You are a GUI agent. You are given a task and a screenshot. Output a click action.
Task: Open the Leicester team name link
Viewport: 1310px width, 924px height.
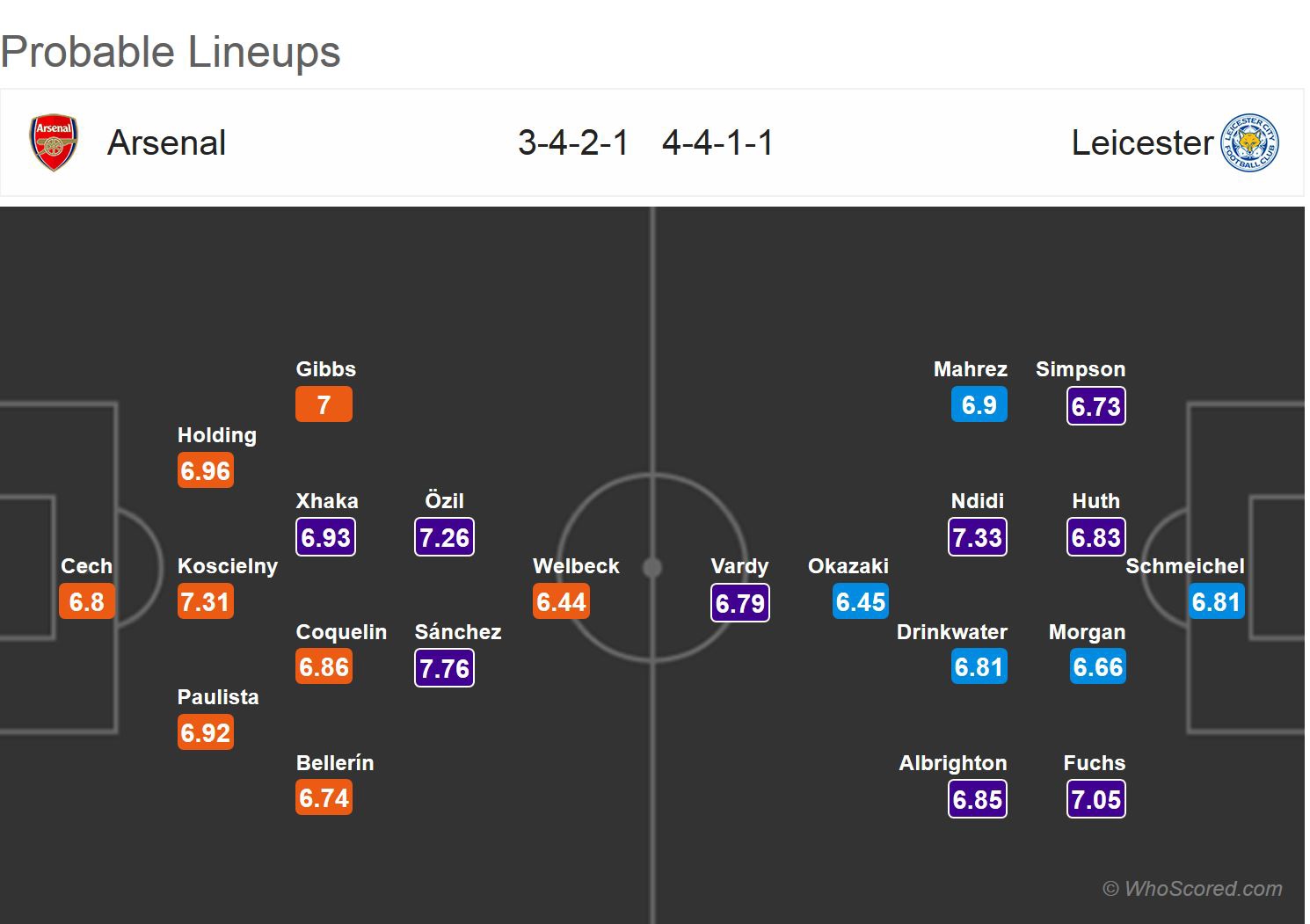click(x=1141, y=142)
